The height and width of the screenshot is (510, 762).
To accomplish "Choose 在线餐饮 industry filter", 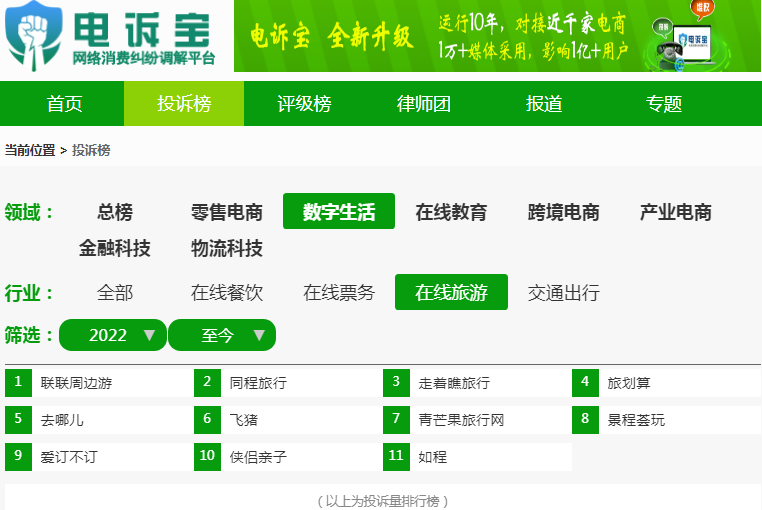I will (x=227, y=292).
